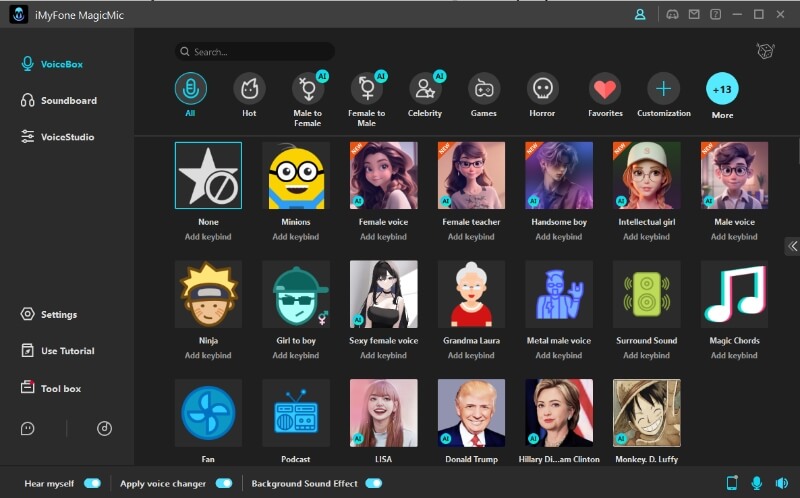Select the Hot voice category icon

point(249,89)
